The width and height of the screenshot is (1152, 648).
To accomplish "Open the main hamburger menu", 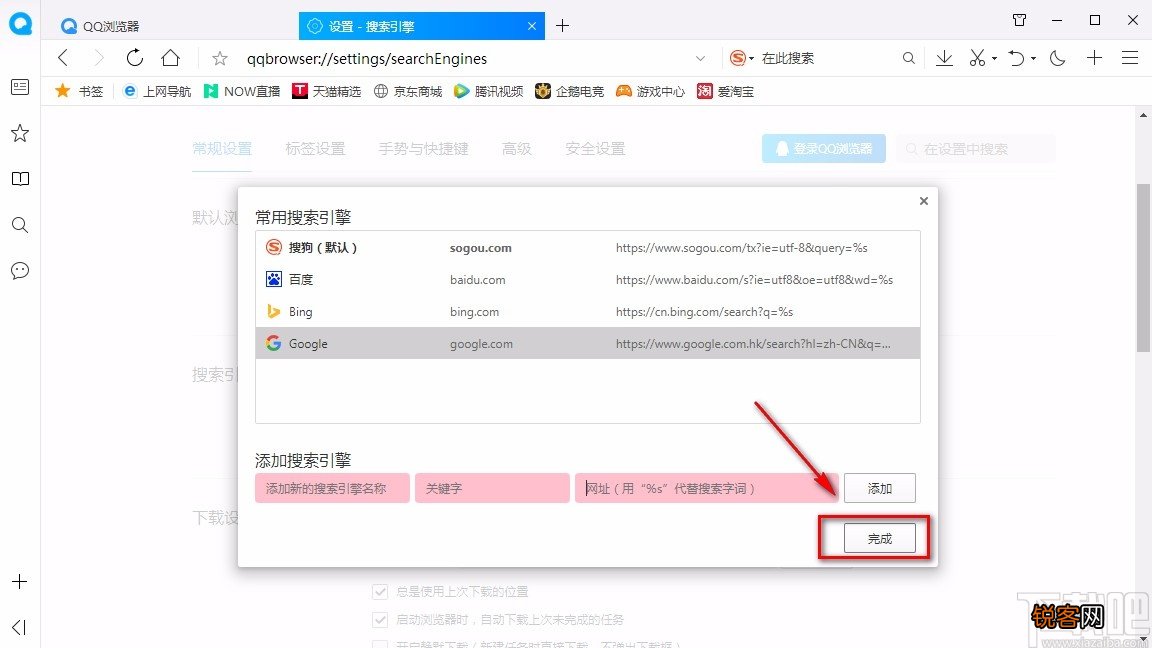I will [x=1130, y=58].
